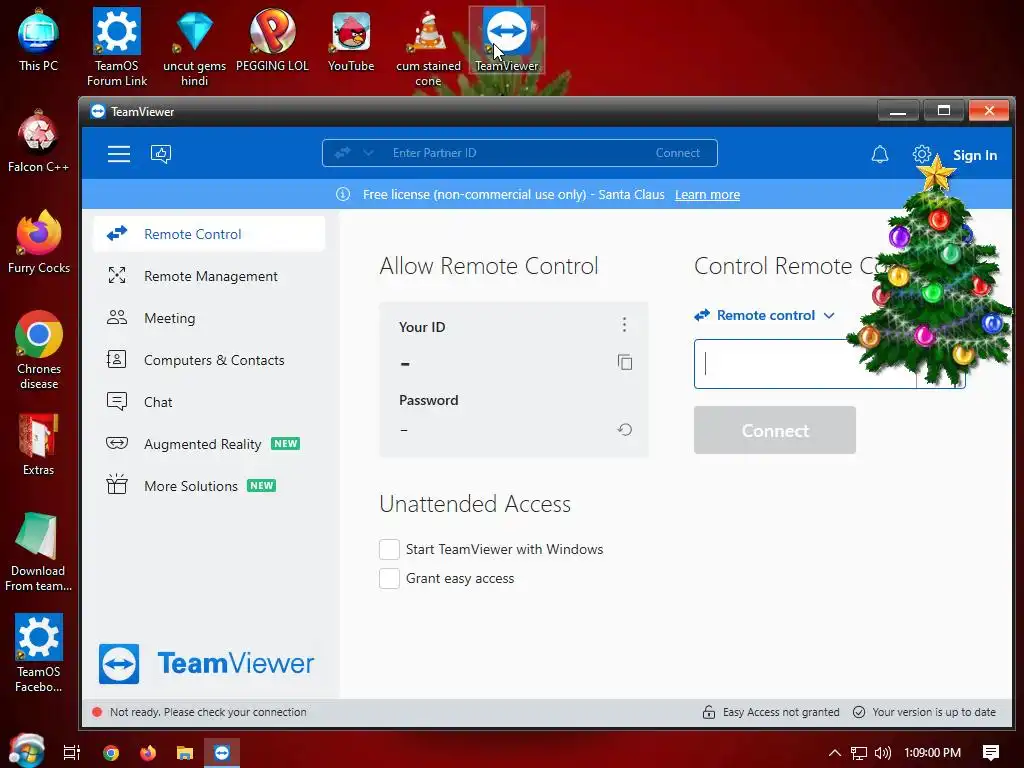The width and height of the screenshot is (1024, 768).
Task: Open TeamViewer settings gear icon
Action: (x=921, y=155)
